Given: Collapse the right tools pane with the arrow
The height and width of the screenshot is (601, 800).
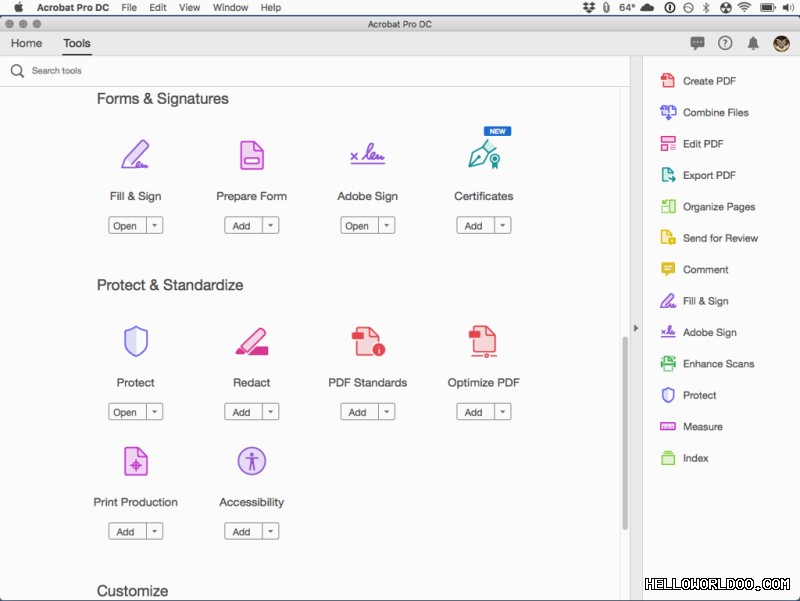Looking at the screenshot, I should tap(636, 328).
